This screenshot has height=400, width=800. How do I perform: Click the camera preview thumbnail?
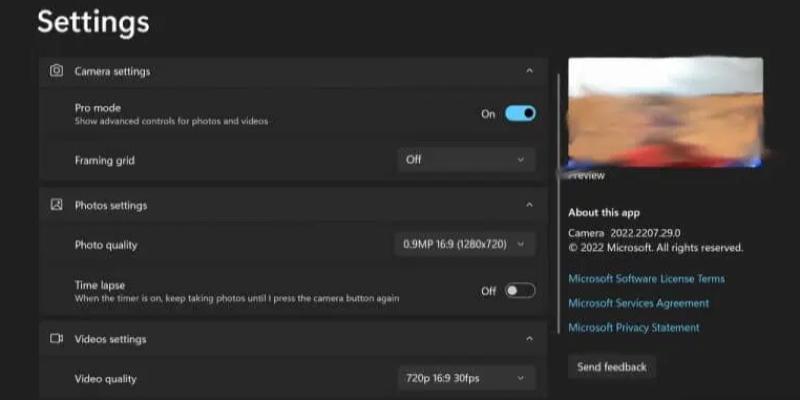click(666, 112)
